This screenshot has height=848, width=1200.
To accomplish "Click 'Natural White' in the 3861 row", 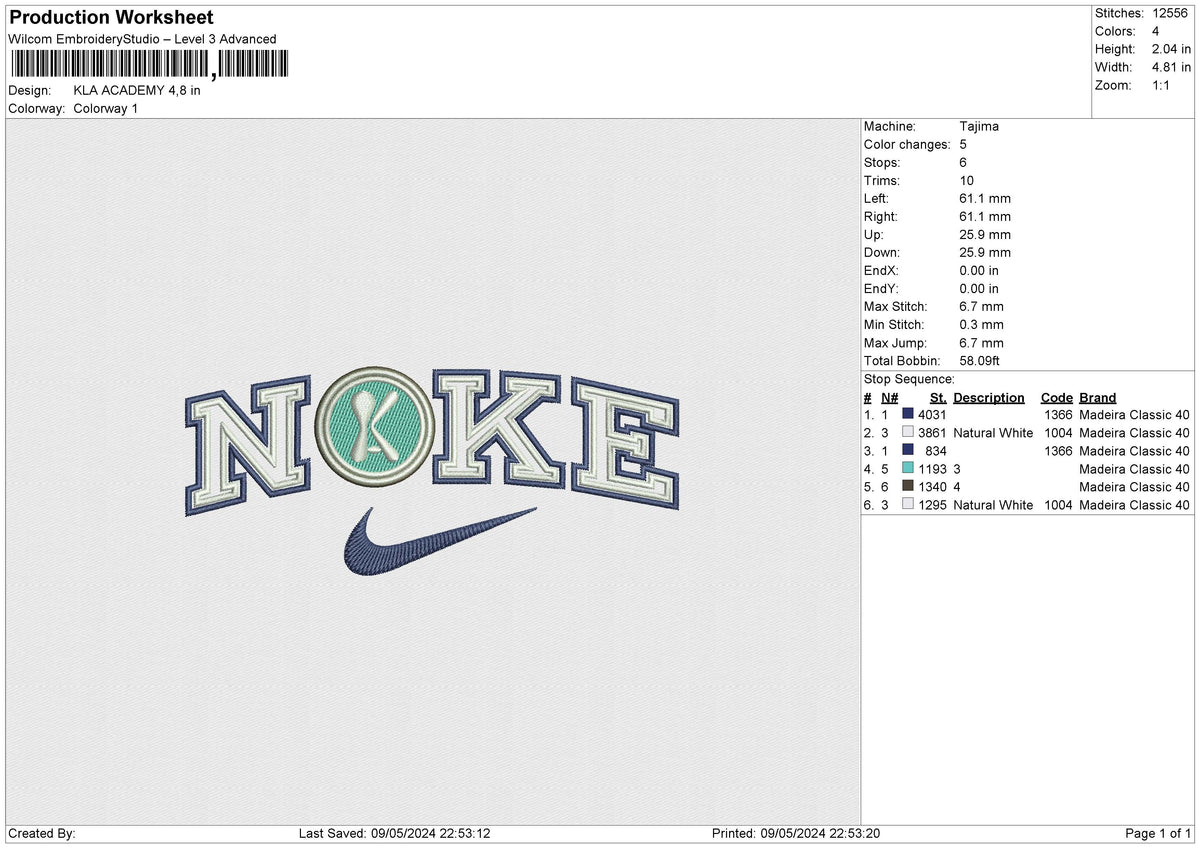I will coord(993,433).
